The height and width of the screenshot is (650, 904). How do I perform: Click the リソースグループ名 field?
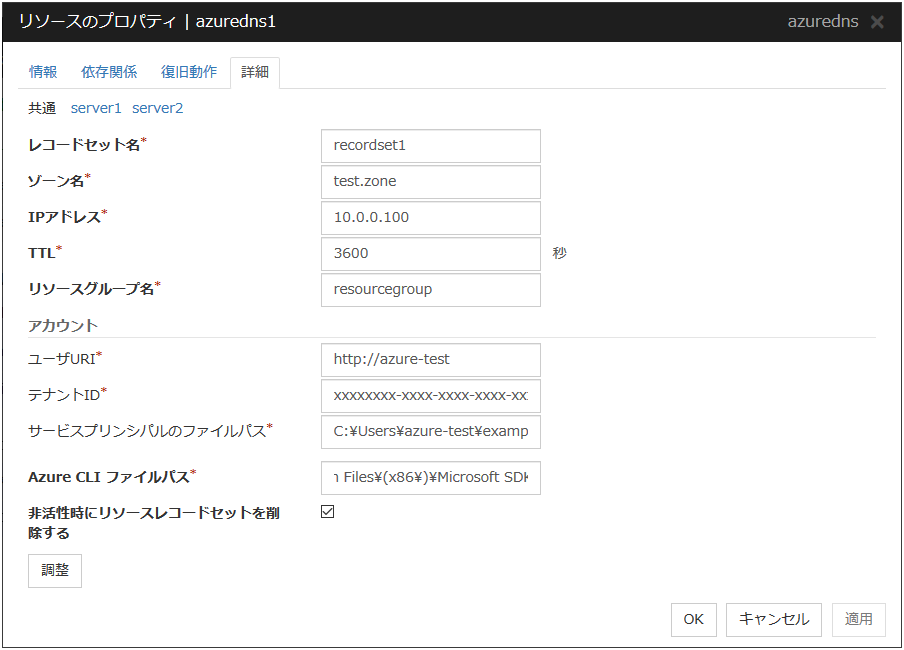[x=430, y=290]
